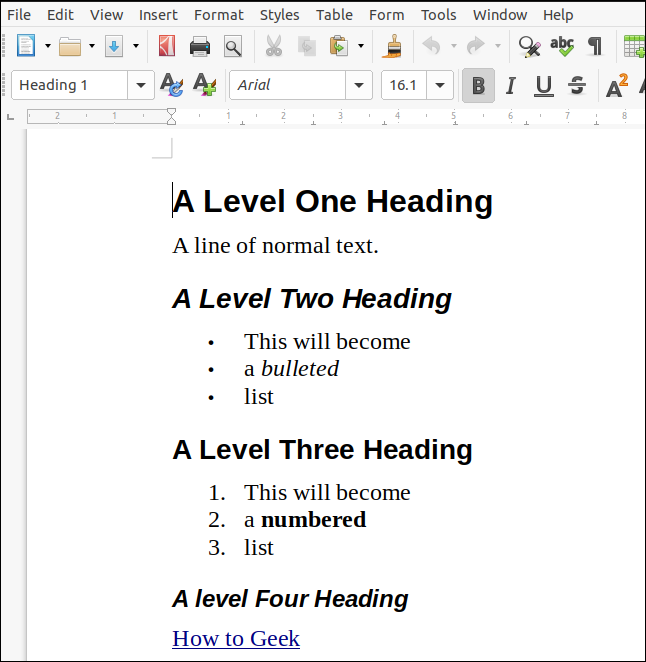Click the Update Selected Style icon
Screen dimensions: 646x662
pyautogui.click(x=171, y=86)
